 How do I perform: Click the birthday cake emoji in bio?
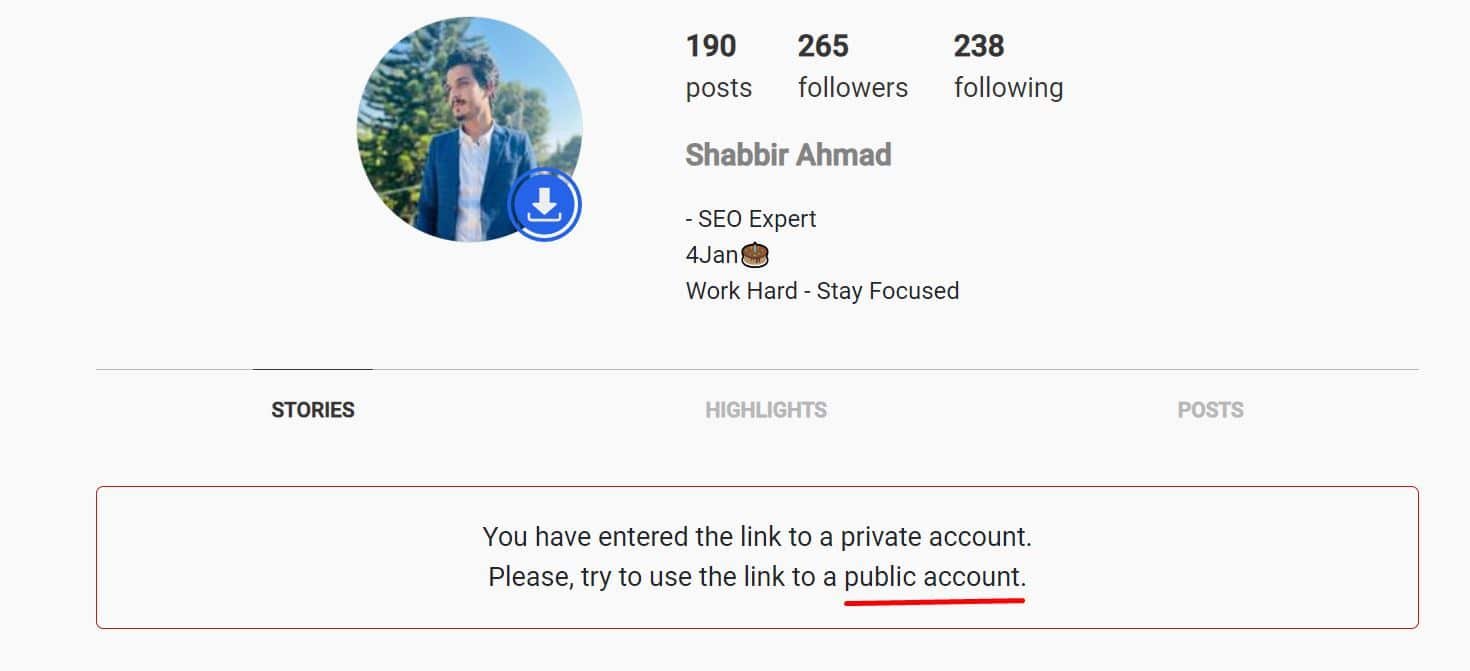[755, 254]
